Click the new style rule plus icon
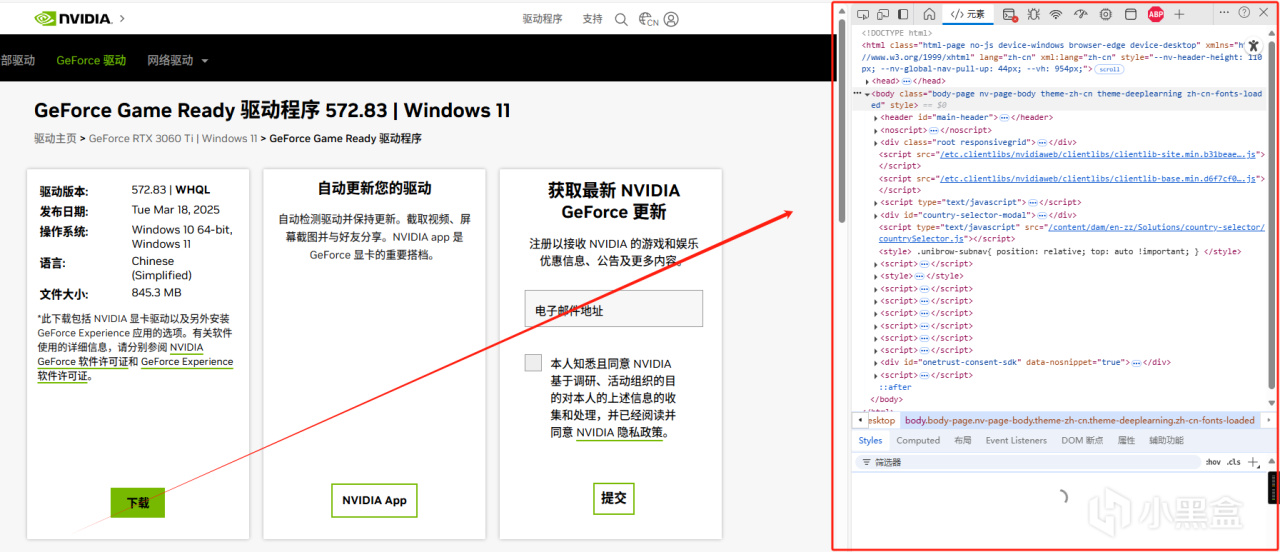 coord(1254,462)
